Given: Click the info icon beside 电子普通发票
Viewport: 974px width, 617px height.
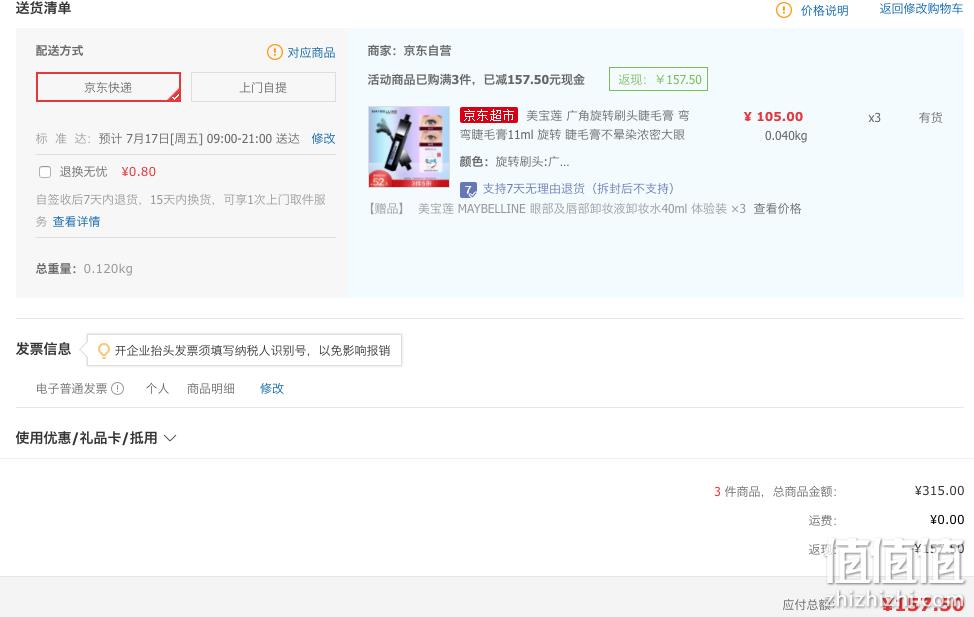Looking at the screenshot, I should [117, 388].
